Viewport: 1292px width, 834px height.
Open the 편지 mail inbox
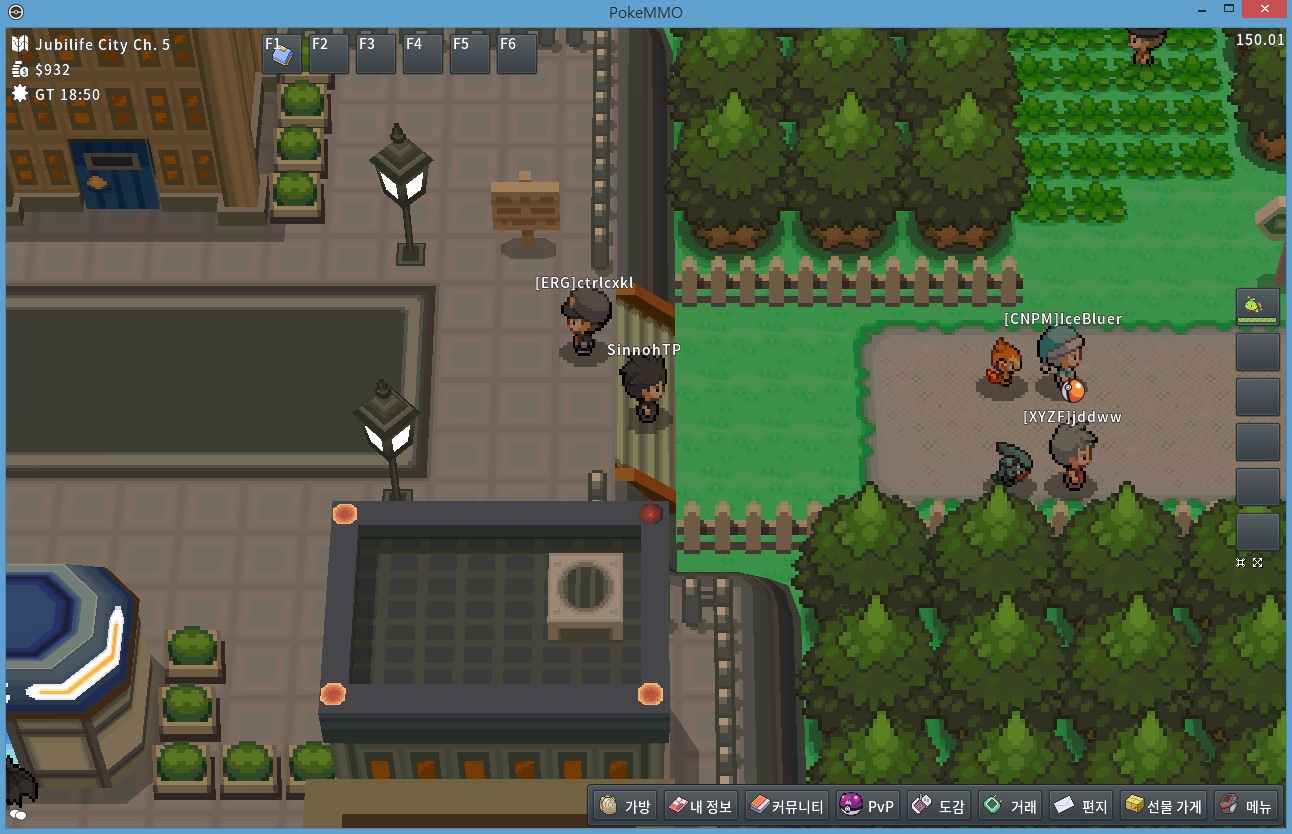[x=1080, y=806]
